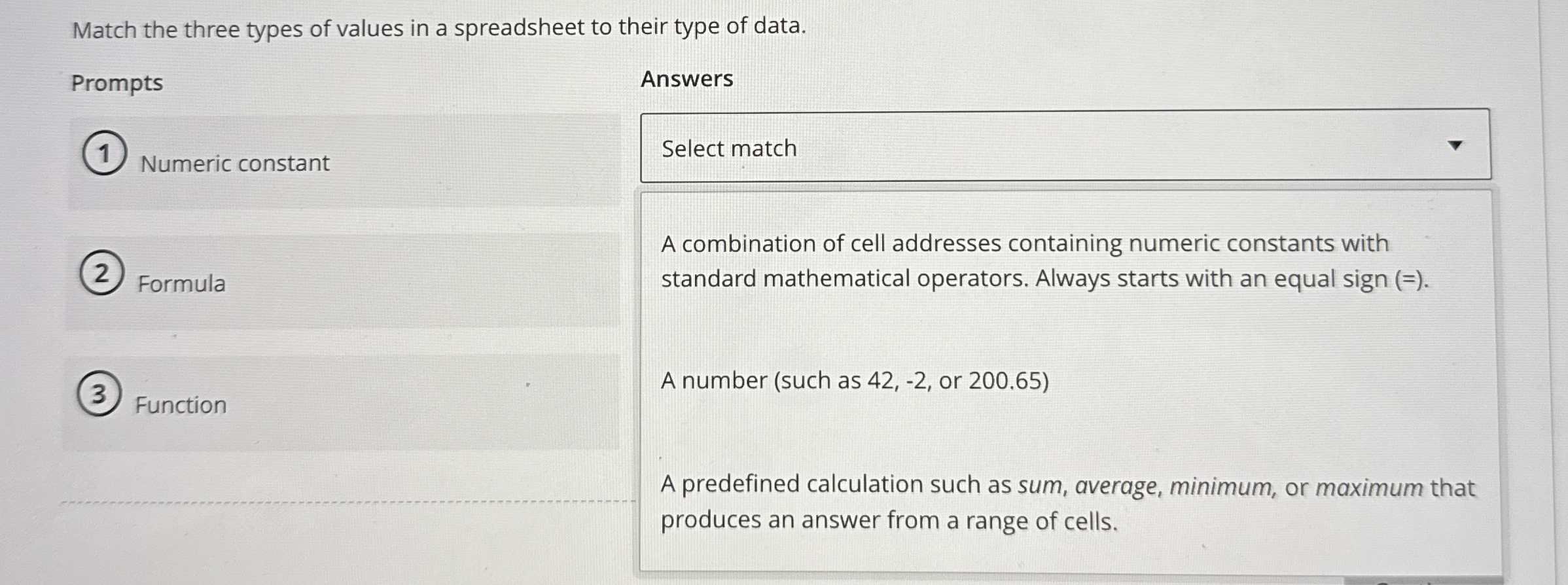Select the Function prompt

[x=180, y=405]
